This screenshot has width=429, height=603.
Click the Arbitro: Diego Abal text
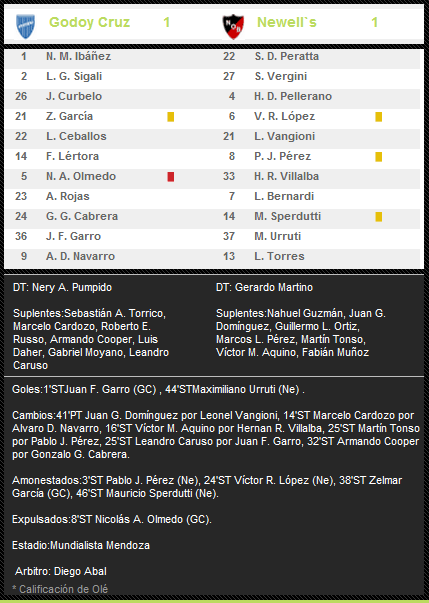(61, 571)
